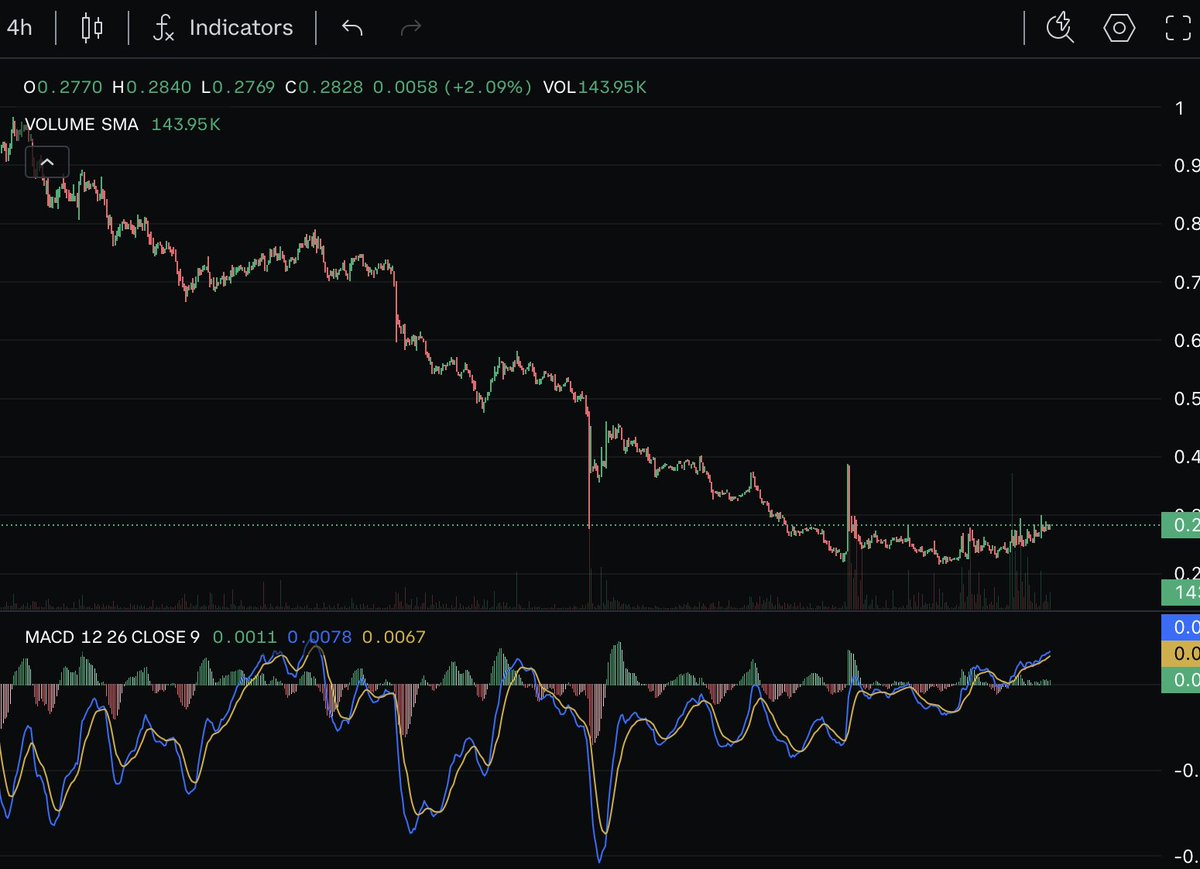The width and height of the screenshot is (1200, 869).
Task: Collapse the legend with the chevron button
Action: pyautogui.click(x=47, y=161)
